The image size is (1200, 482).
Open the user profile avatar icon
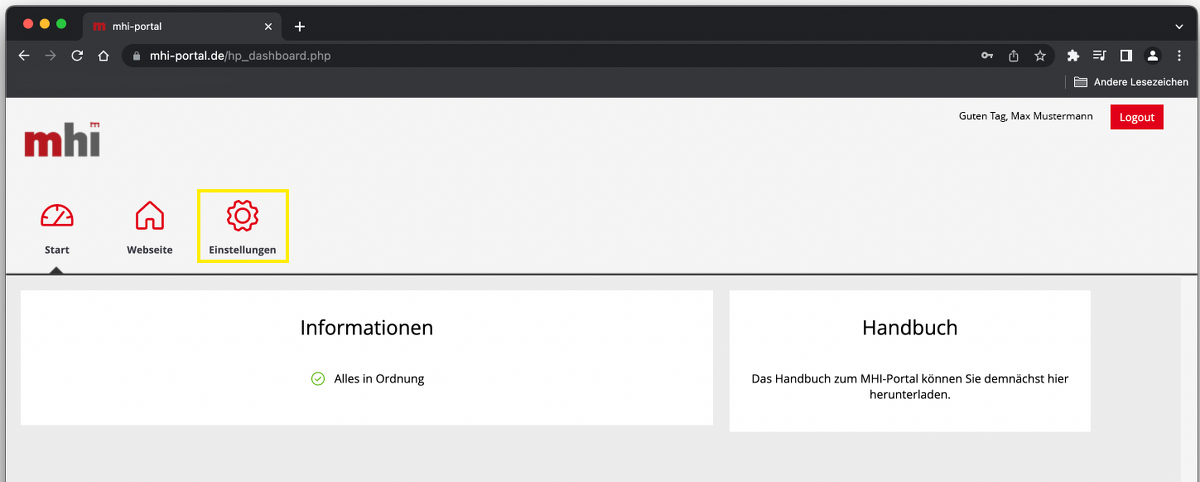(1152, 56)
